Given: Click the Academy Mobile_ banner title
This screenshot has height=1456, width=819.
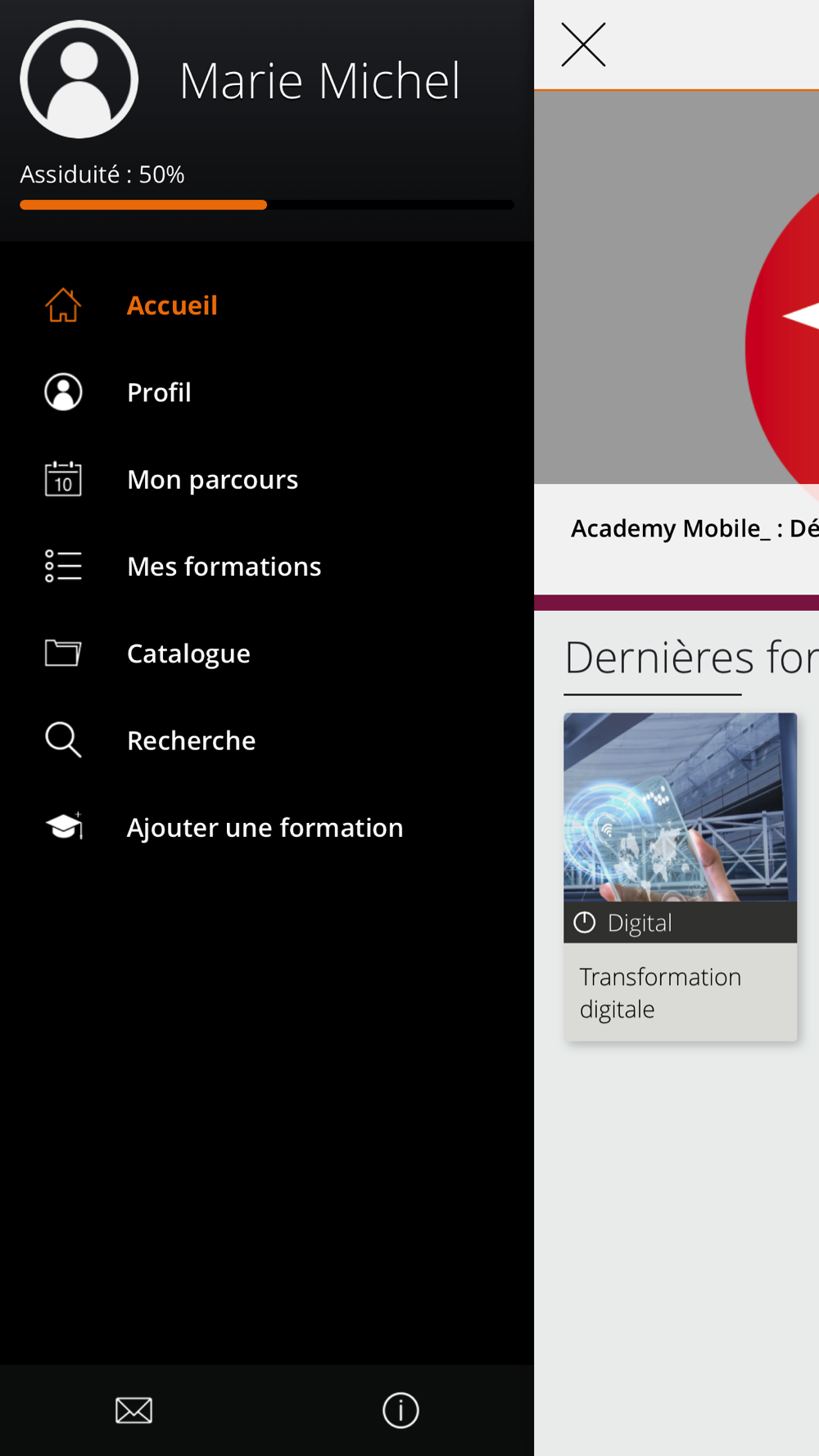Looking at the screenshot, I should click(x=695, y=529).
